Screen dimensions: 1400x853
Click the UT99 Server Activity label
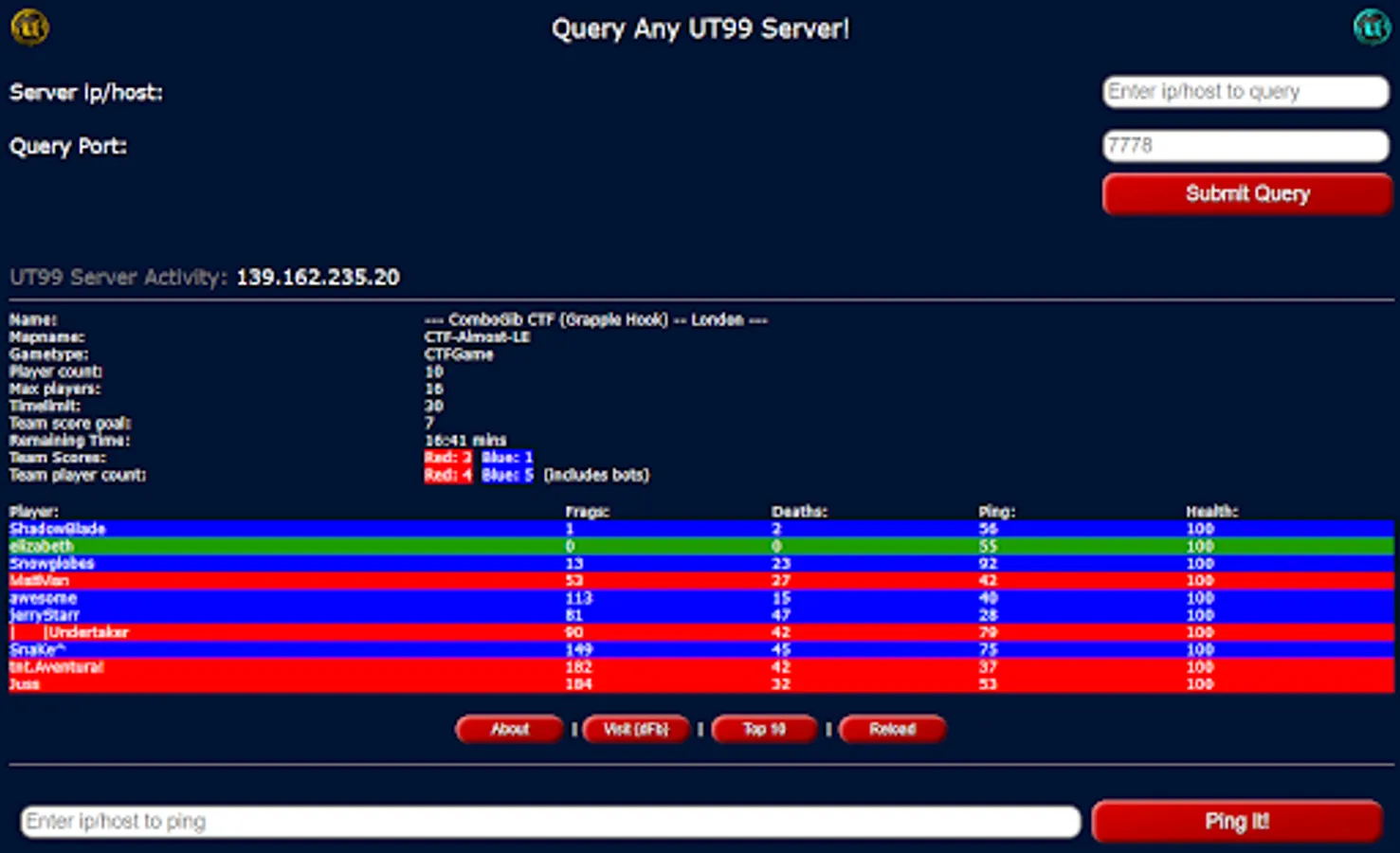pos(118,278)
